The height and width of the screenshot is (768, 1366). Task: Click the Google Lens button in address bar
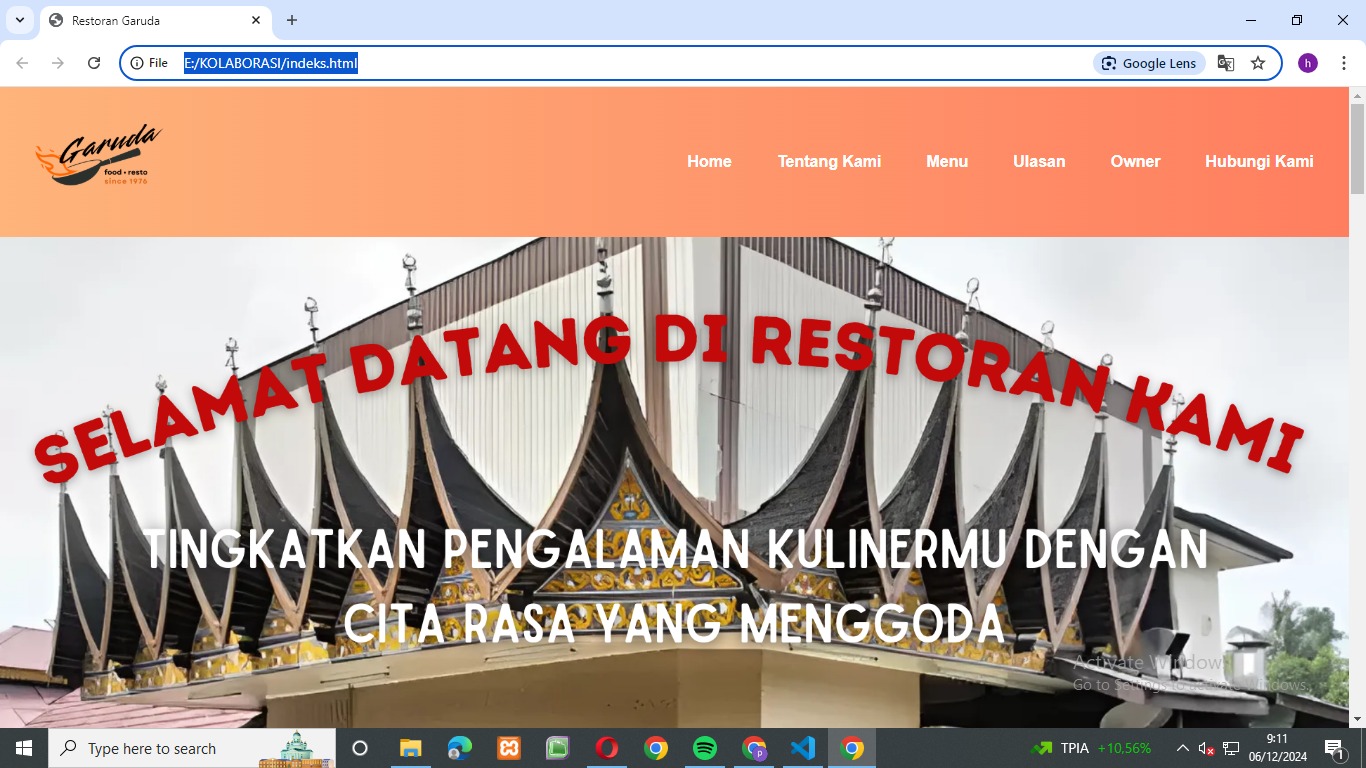[1149, 63]
